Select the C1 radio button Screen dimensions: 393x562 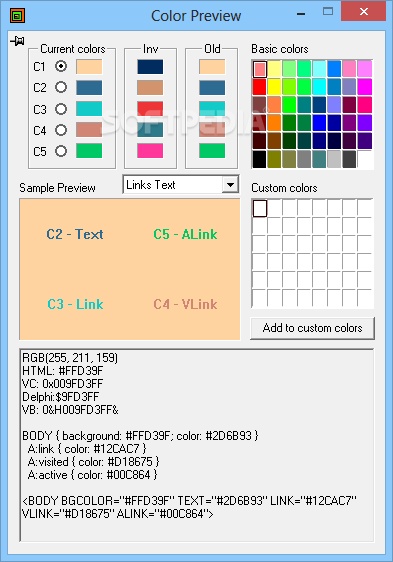click(61, 66)
